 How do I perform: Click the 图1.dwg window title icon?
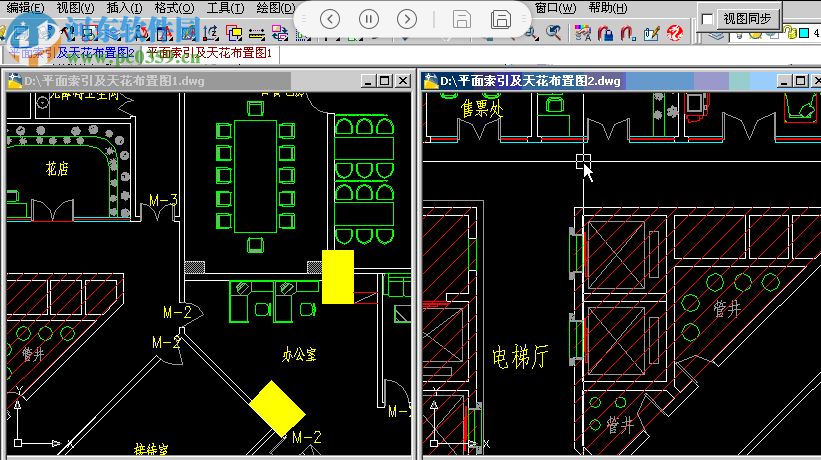tap(15, 81)
